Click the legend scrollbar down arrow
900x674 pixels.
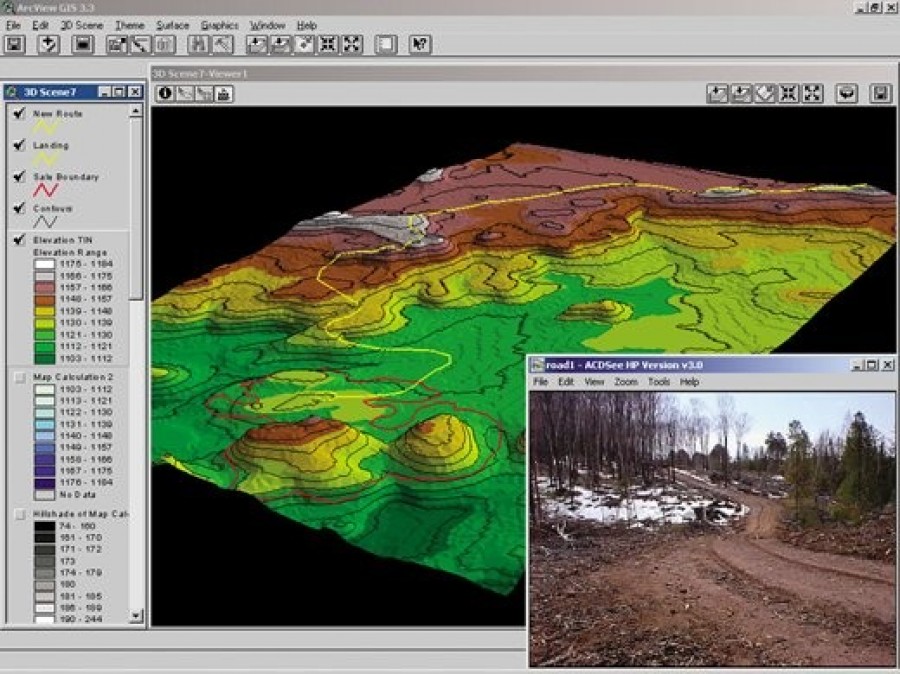tap(136, 619)
